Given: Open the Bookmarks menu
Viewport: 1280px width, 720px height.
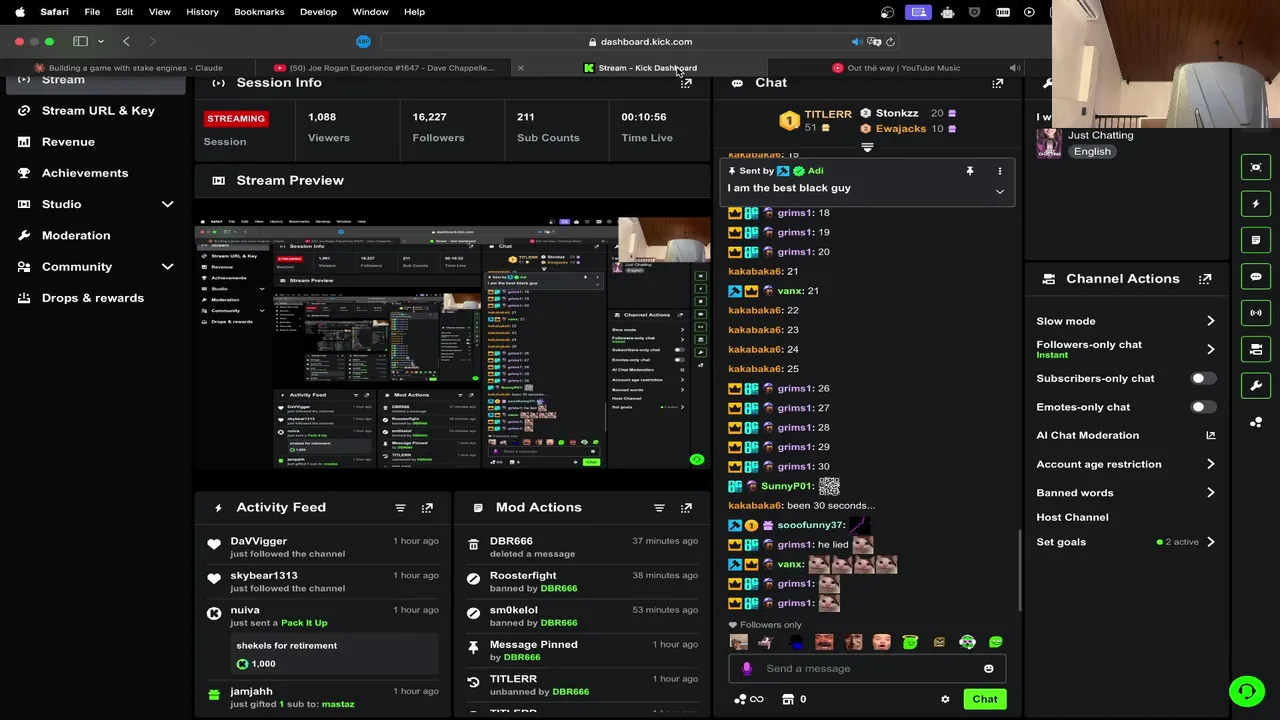Looking at the screenshot, I should click(x=259, y=12).
